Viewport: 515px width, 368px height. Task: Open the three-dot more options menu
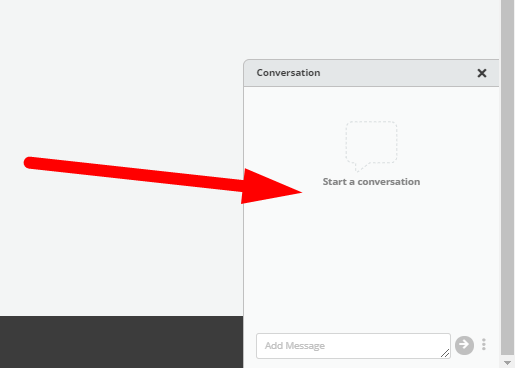(x=484, y=344)
